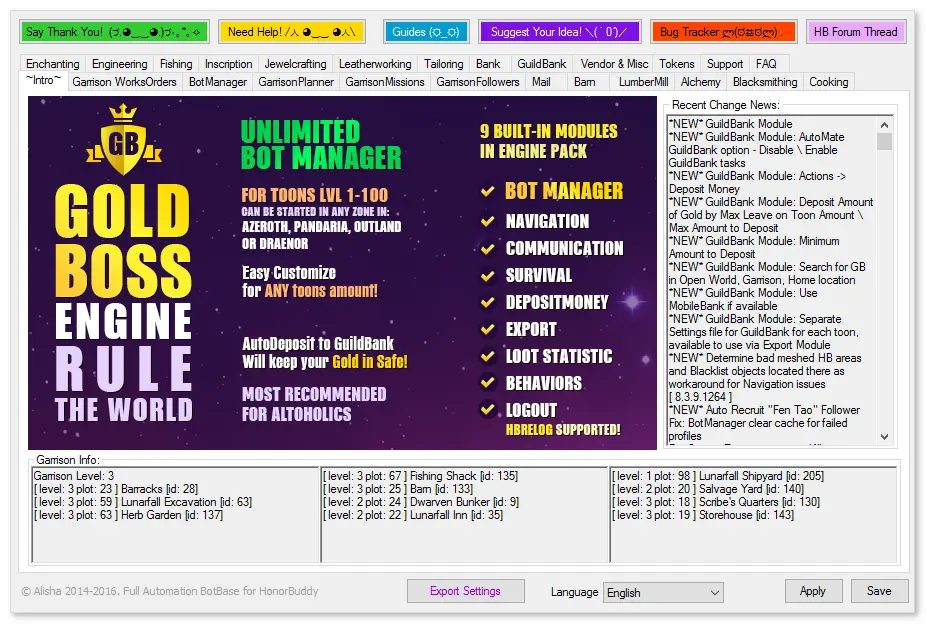
Task: Select the Storehouse [id: 143] entry
Action: point(703,515)
